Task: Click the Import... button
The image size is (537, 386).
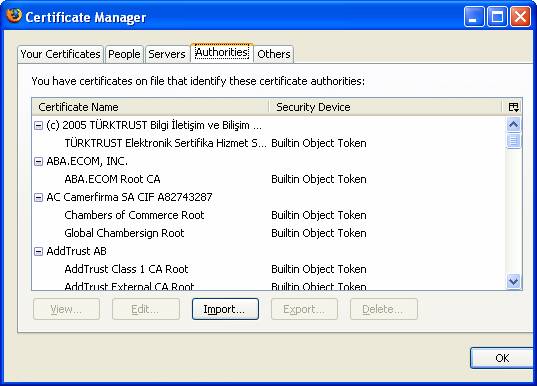Action: [225, 309]
